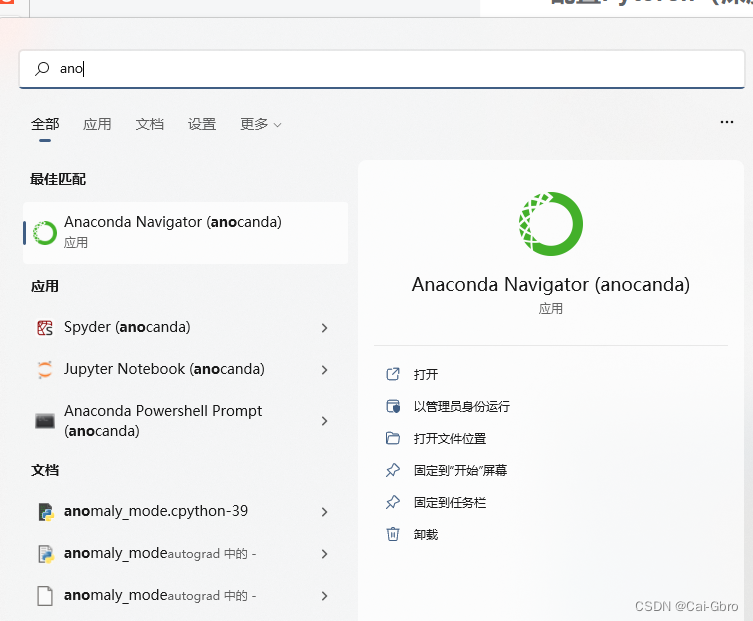Click the uninstall trash icon
The width and height of the screenshot is (753, 621).
(x=393, y=534)
